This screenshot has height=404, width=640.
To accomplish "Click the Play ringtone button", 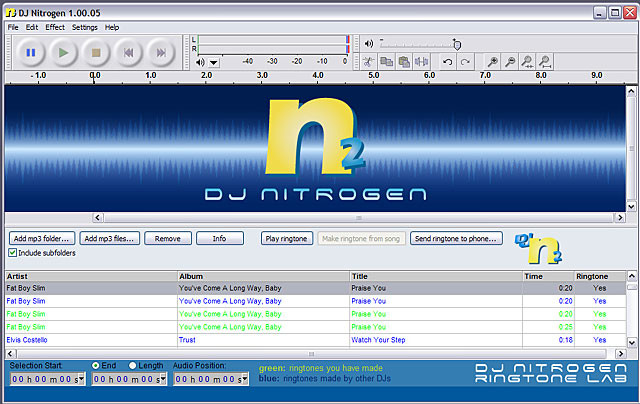I will point(287,238).
